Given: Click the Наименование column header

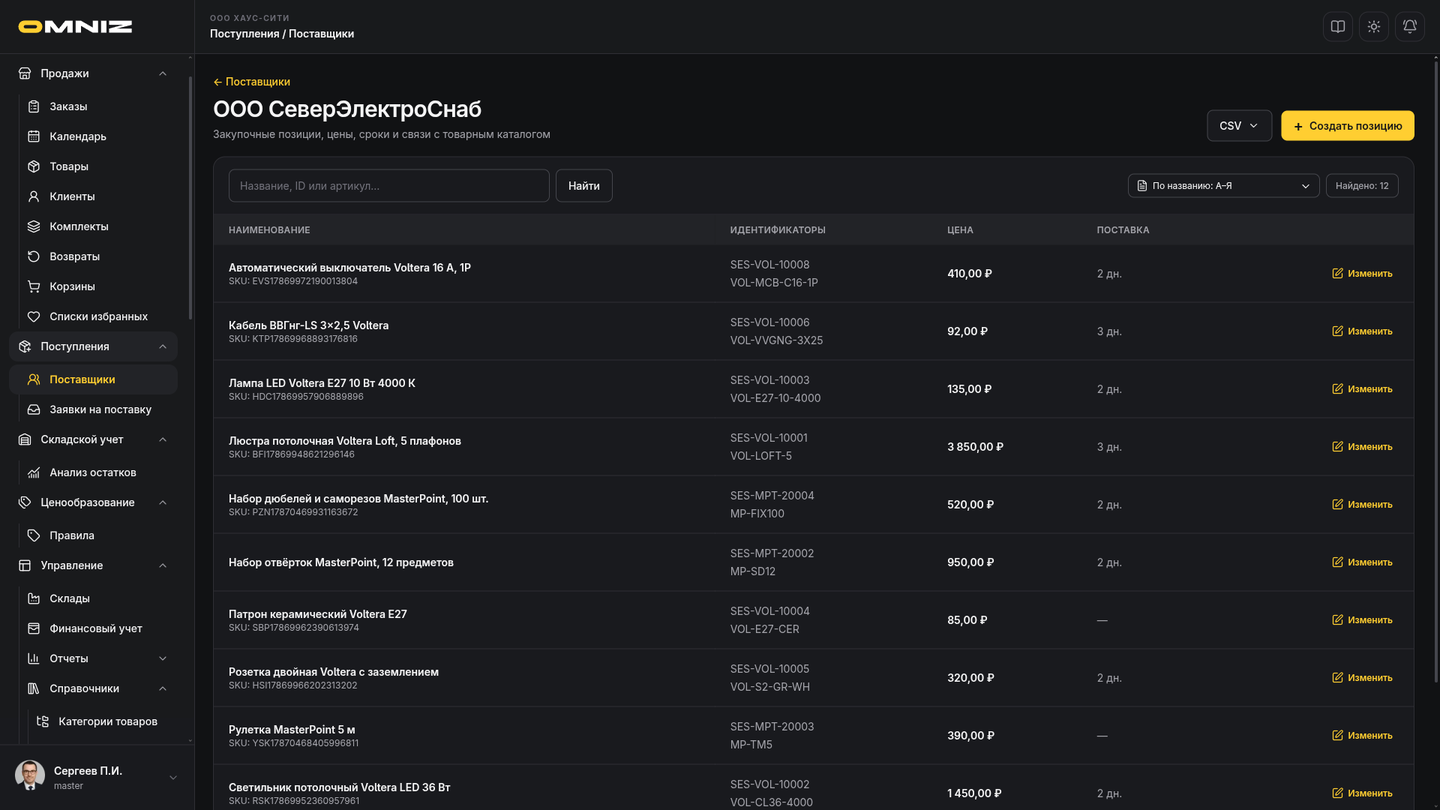Looking at the screenshot, I should tap(269, 230).
